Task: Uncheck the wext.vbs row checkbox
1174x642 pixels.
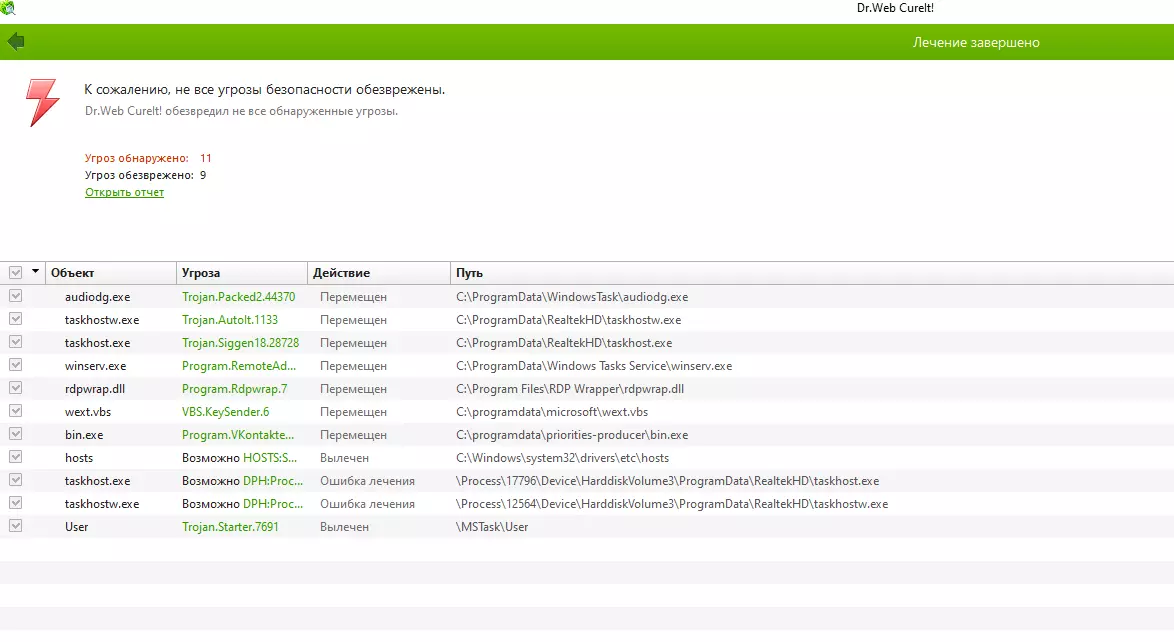Action: click(x=15, y=411)
